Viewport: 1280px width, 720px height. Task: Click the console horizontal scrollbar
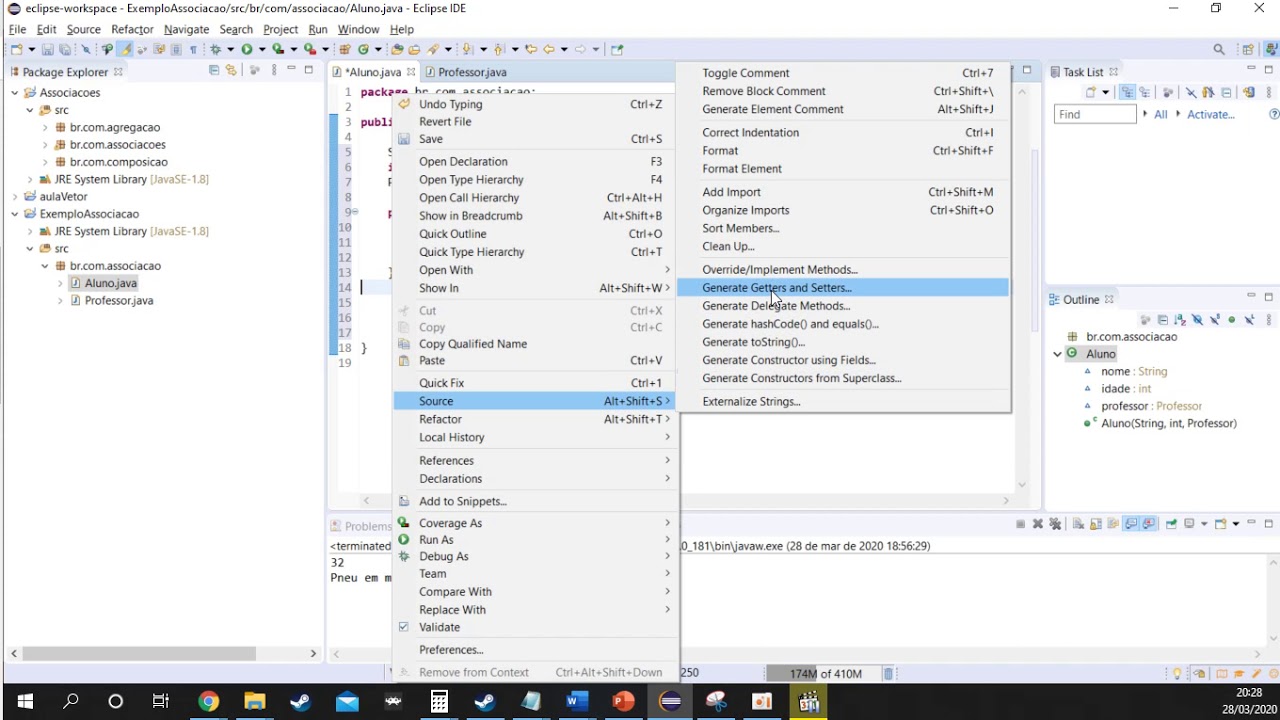point(795,654)
